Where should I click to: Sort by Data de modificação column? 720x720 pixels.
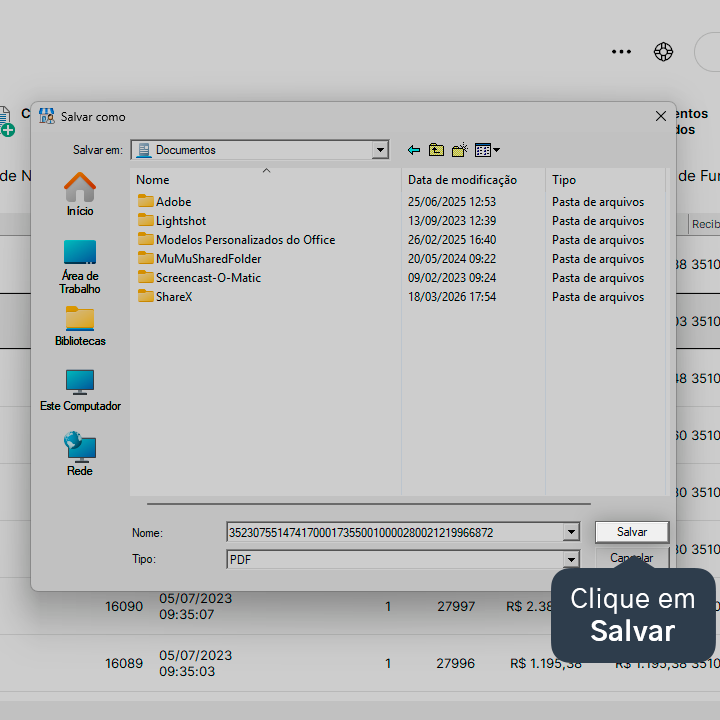click(473, 180)
